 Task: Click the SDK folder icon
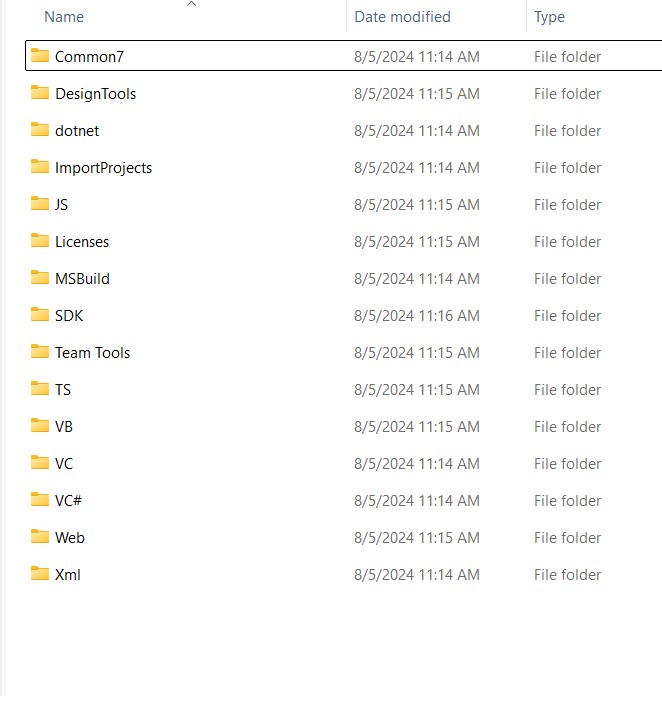click(x=40, y=315)
